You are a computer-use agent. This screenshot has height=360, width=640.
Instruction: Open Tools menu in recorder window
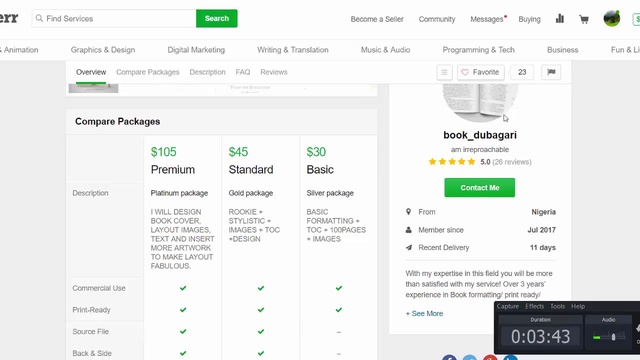pyautogui.click(x=558, y=306)
